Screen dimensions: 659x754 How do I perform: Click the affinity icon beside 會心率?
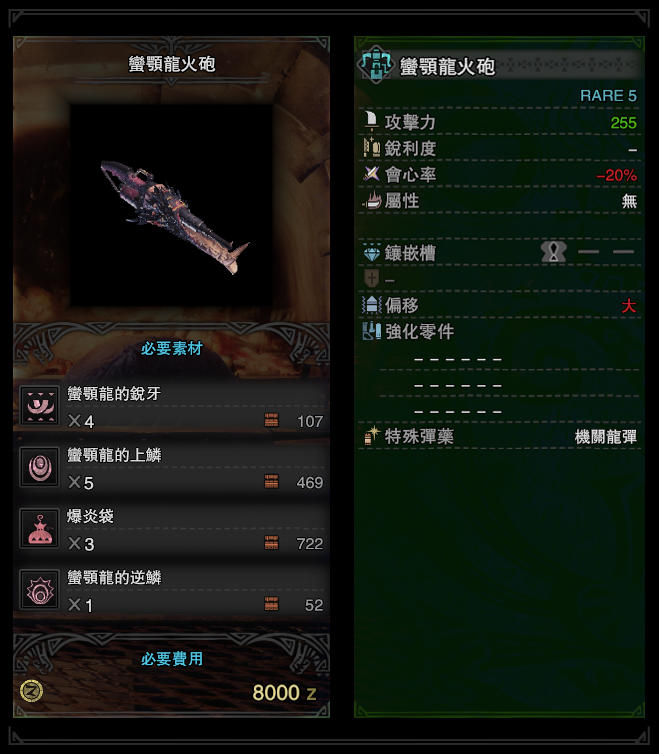tap(371, 174)
